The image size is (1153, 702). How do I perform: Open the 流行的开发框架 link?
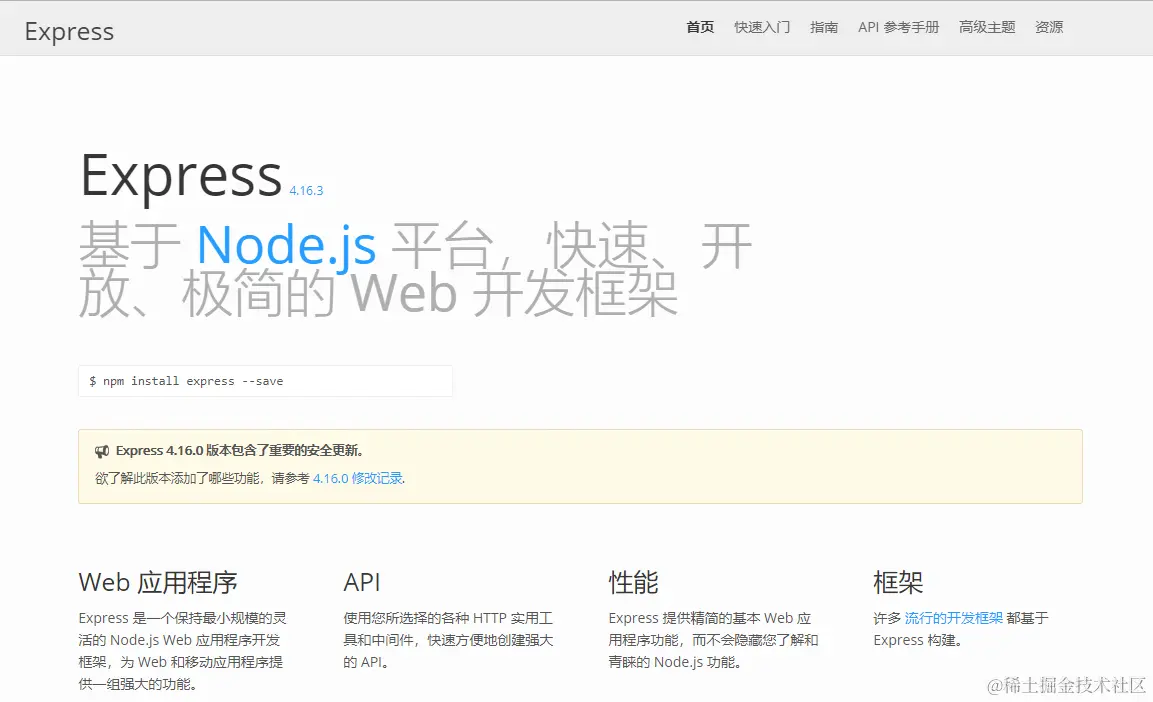coord(954,618)
